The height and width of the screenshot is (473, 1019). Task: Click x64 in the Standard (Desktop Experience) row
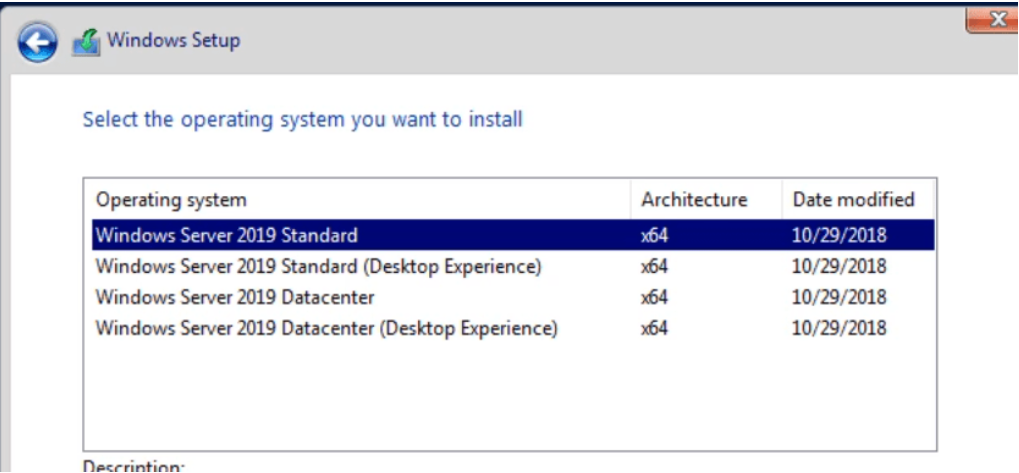click(654, 266)
